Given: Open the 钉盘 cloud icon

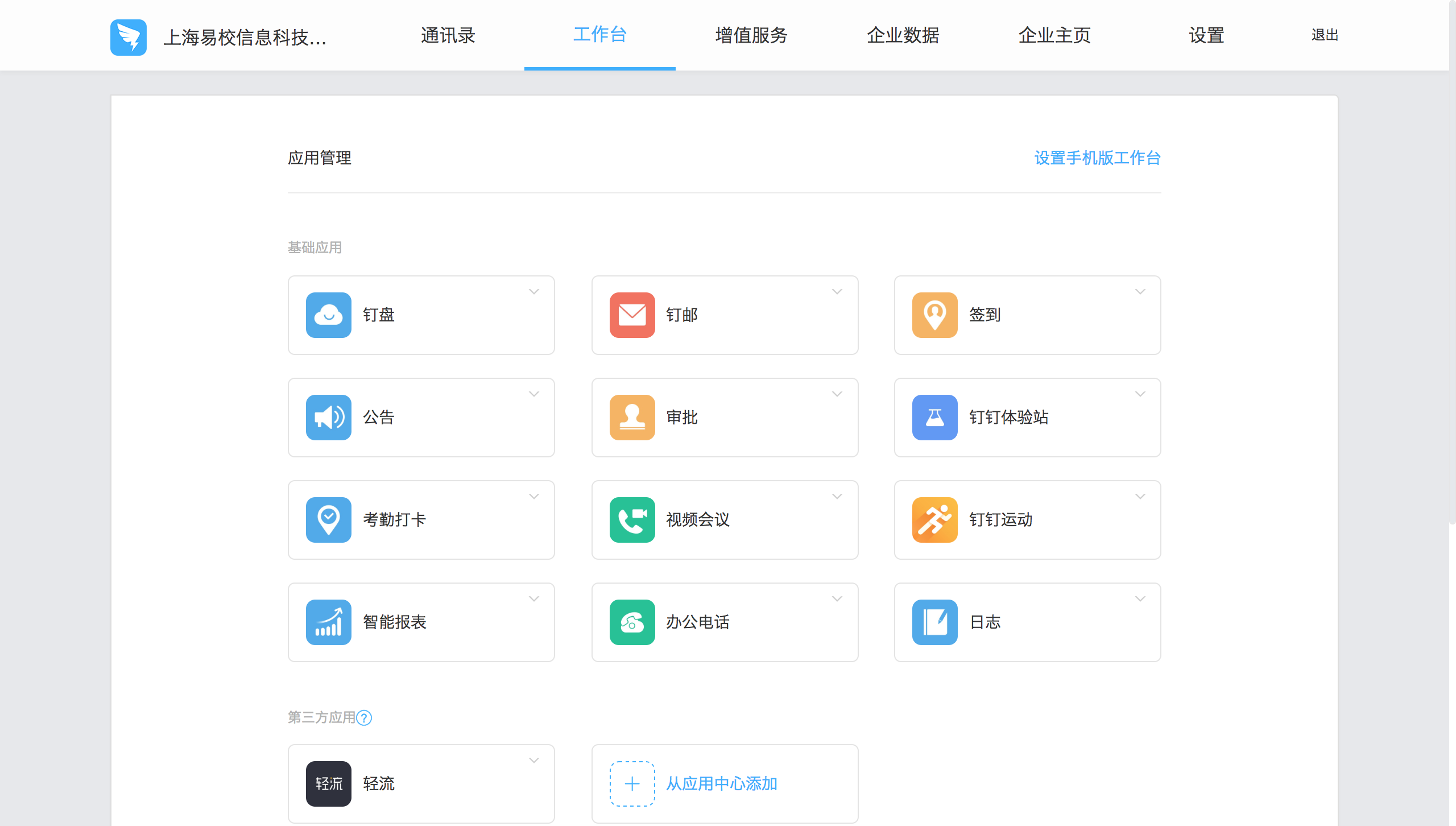Looking at the screenshot, I should pos(329,315).
